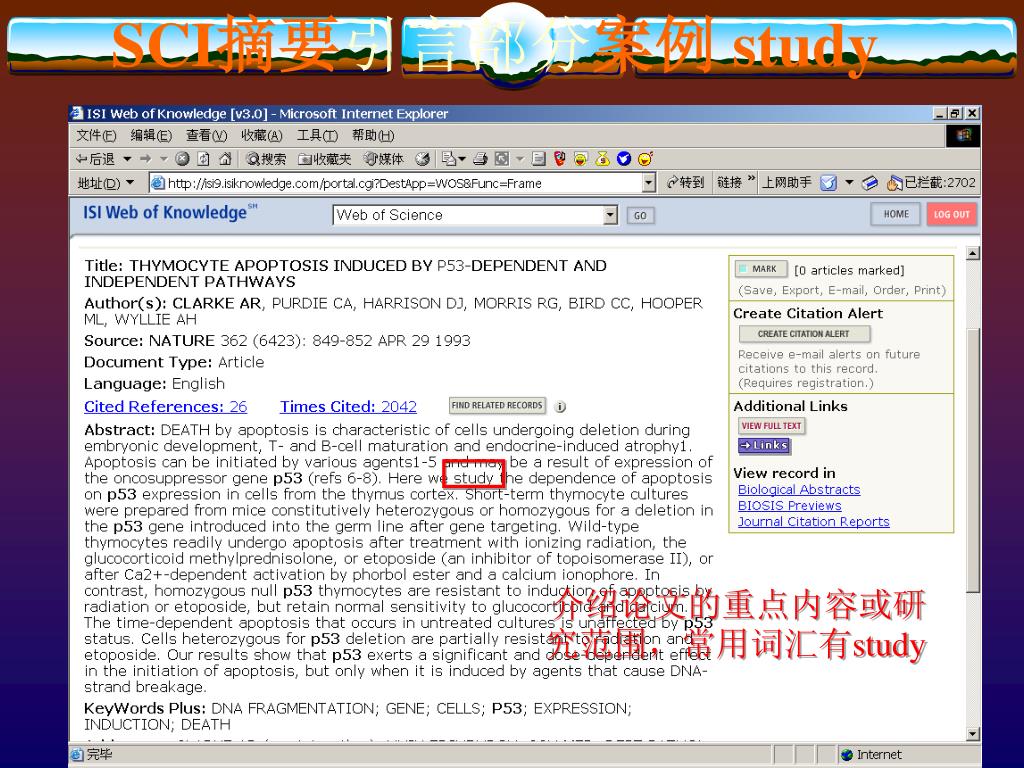Click the winking face toolbar icon
The height and width of the screenshot is (768, 1024).
pyautogui.click(x=645, y=159)
